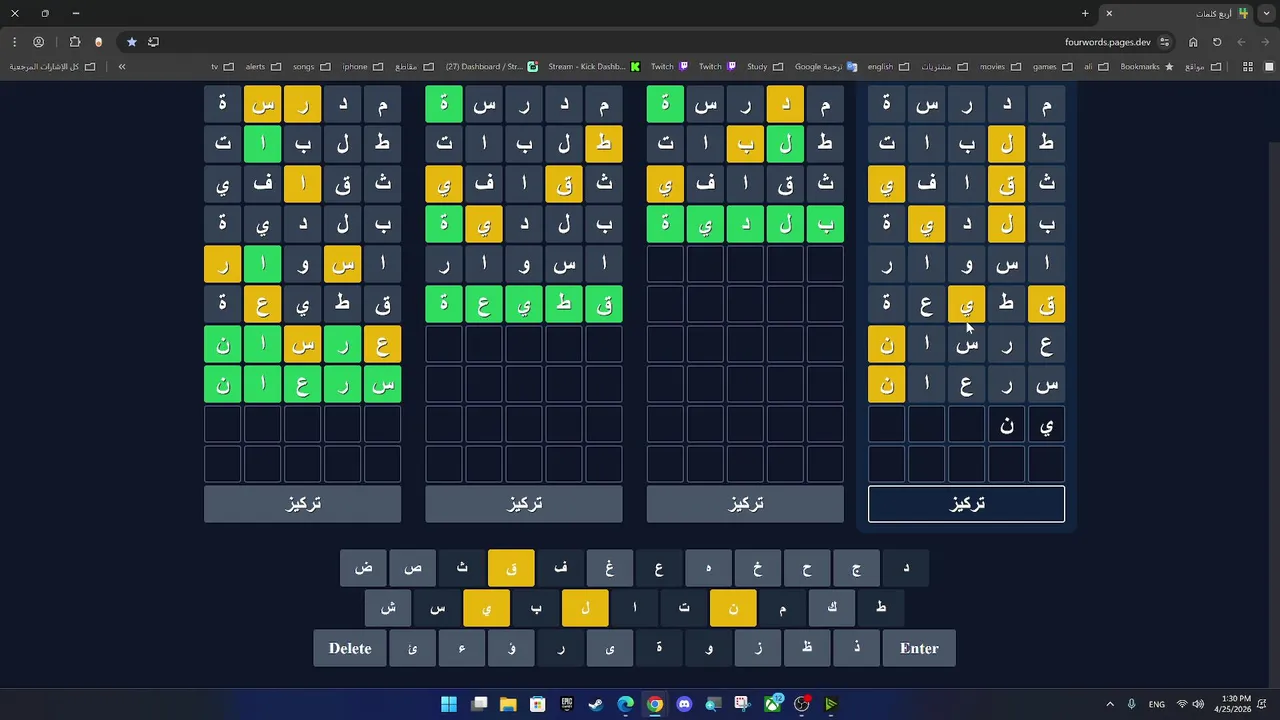
Task: Click the bookmark star in address bar
Action: (131, 42)
